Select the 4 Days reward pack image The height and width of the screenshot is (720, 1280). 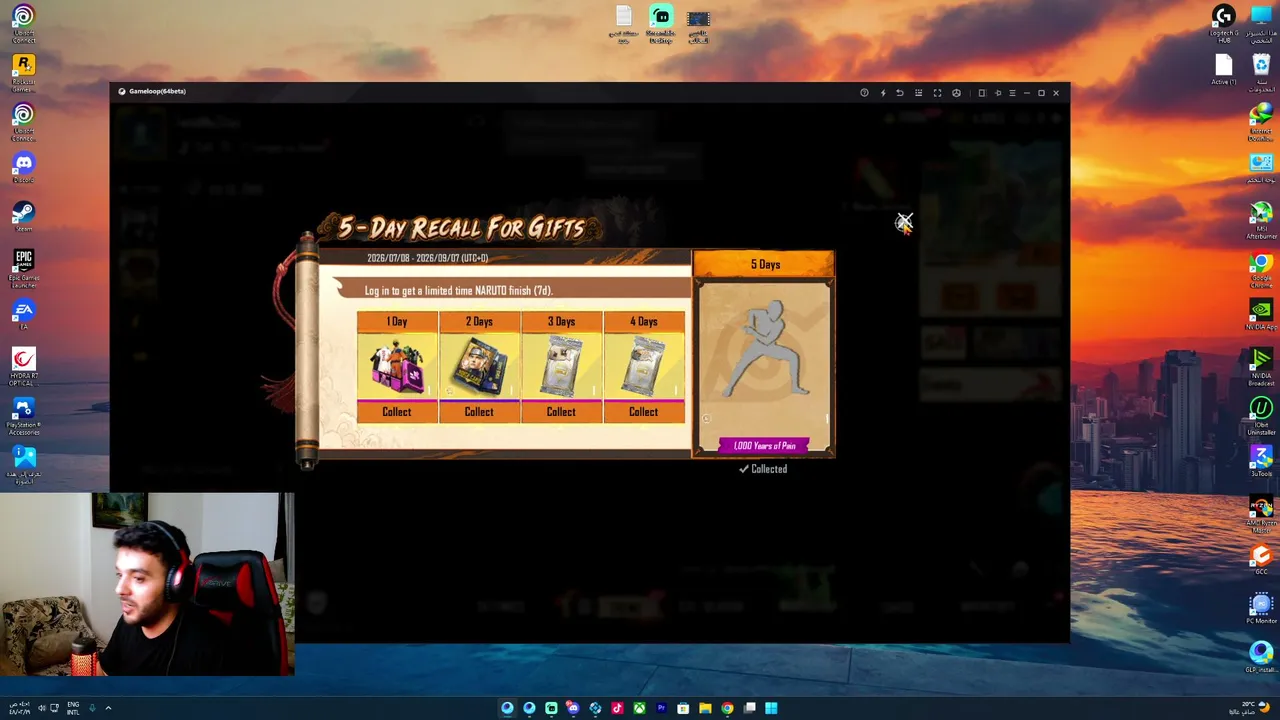click(643, 366)
